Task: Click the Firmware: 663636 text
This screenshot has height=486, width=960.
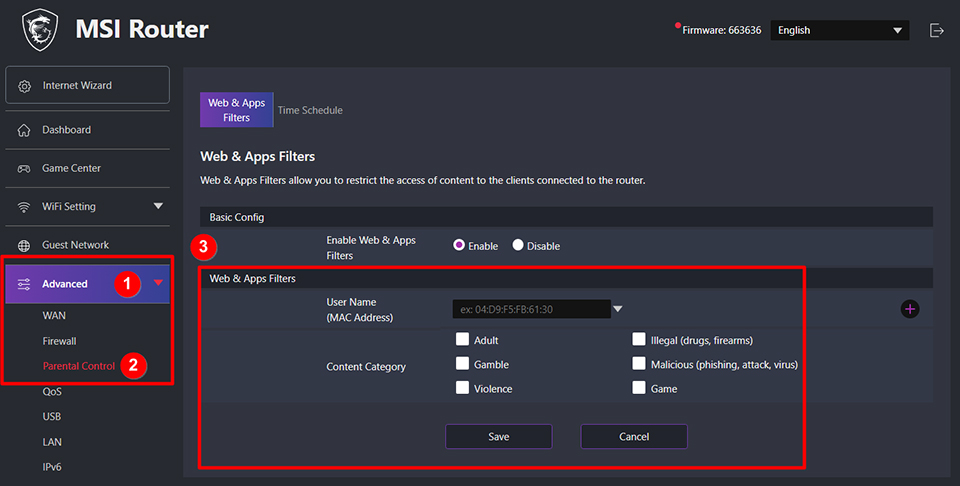Action: click(722, 30)
